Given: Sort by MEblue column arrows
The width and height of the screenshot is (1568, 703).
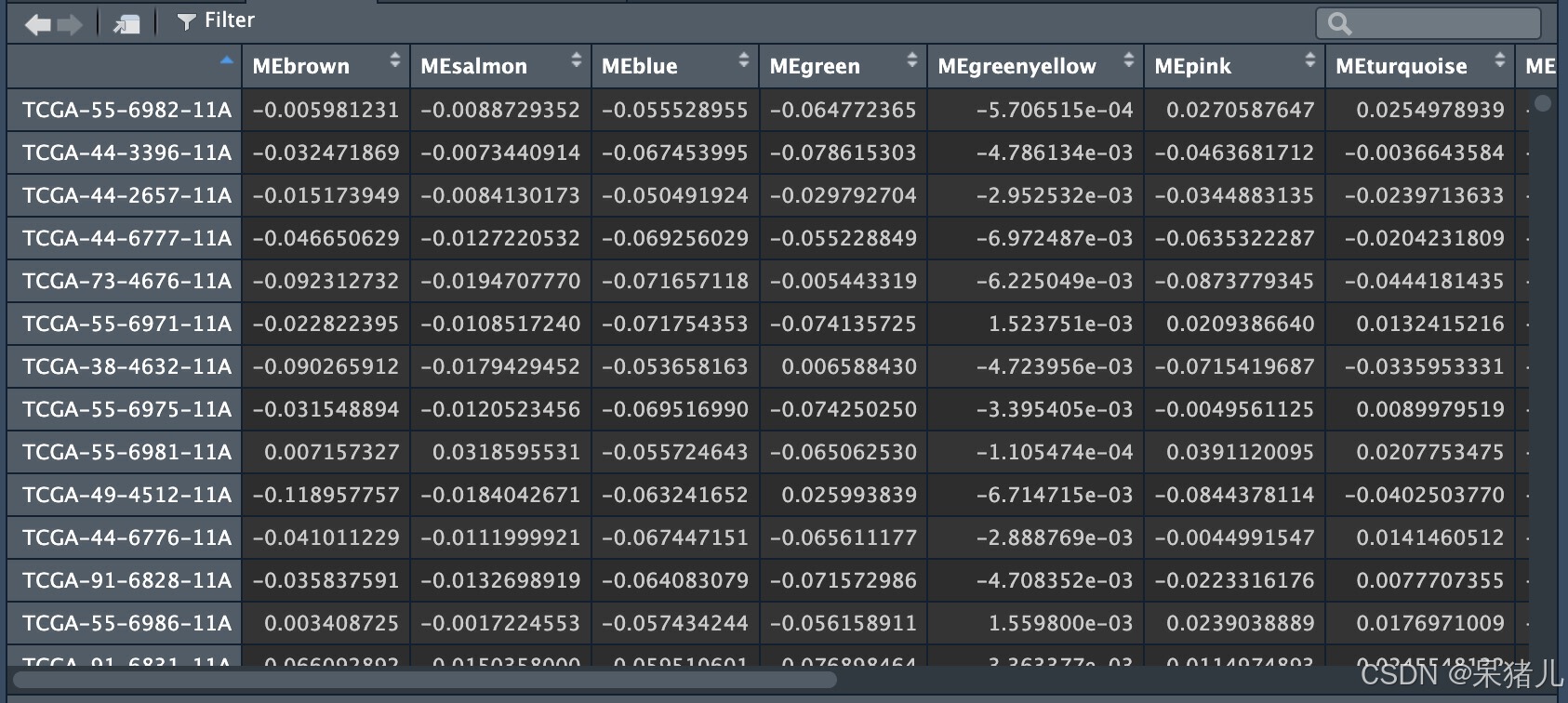Looking at the screenshot, I should pos(744,60).
